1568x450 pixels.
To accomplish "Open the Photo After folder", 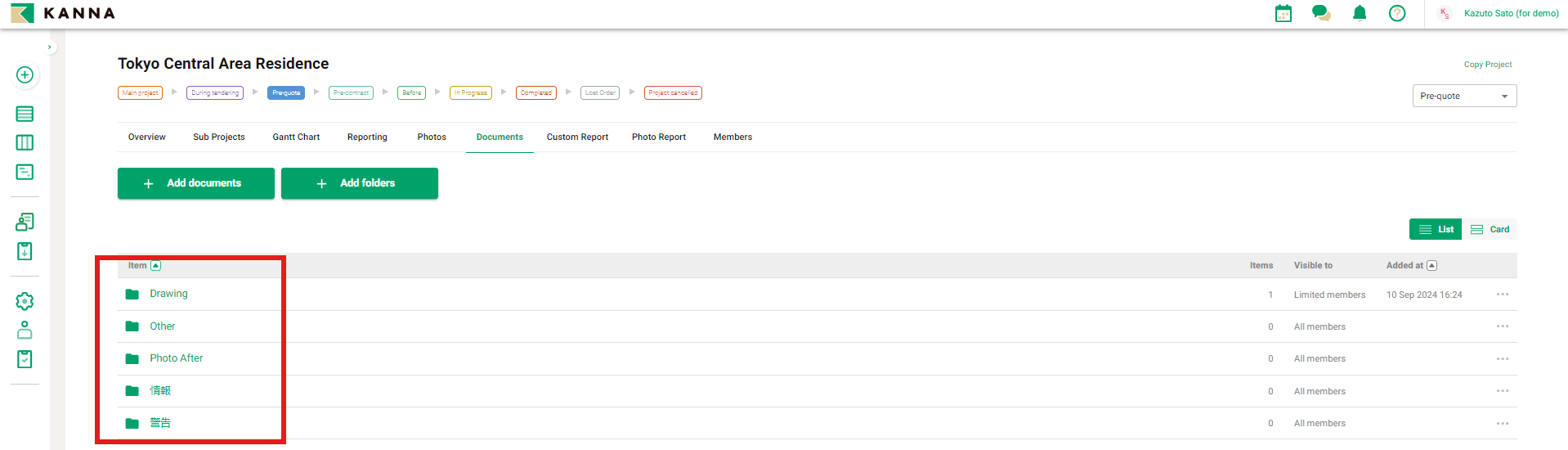I will point(176,358).
